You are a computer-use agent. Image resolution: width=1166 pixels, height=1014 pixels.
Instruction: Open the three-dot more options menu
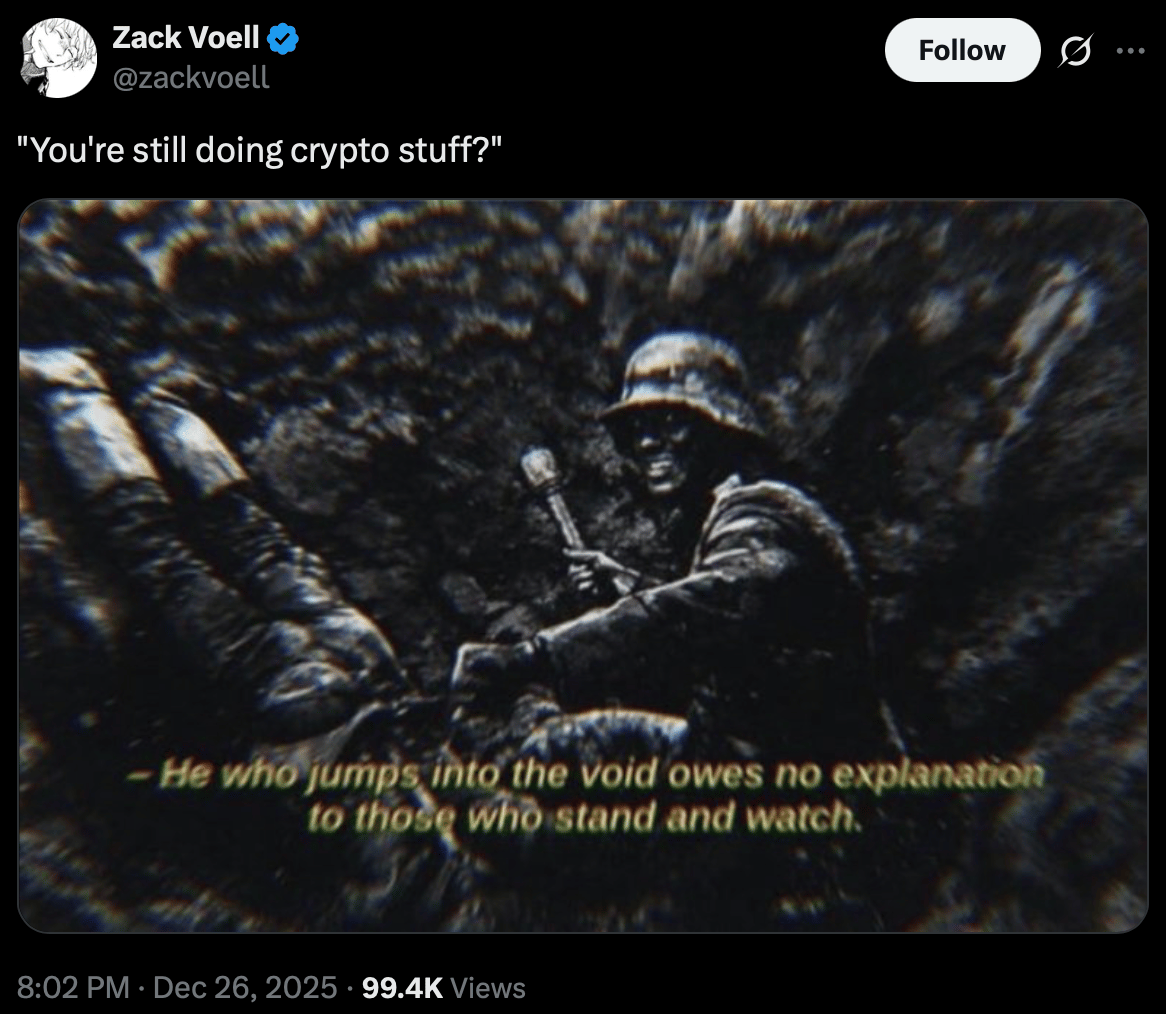point(1130,51)
